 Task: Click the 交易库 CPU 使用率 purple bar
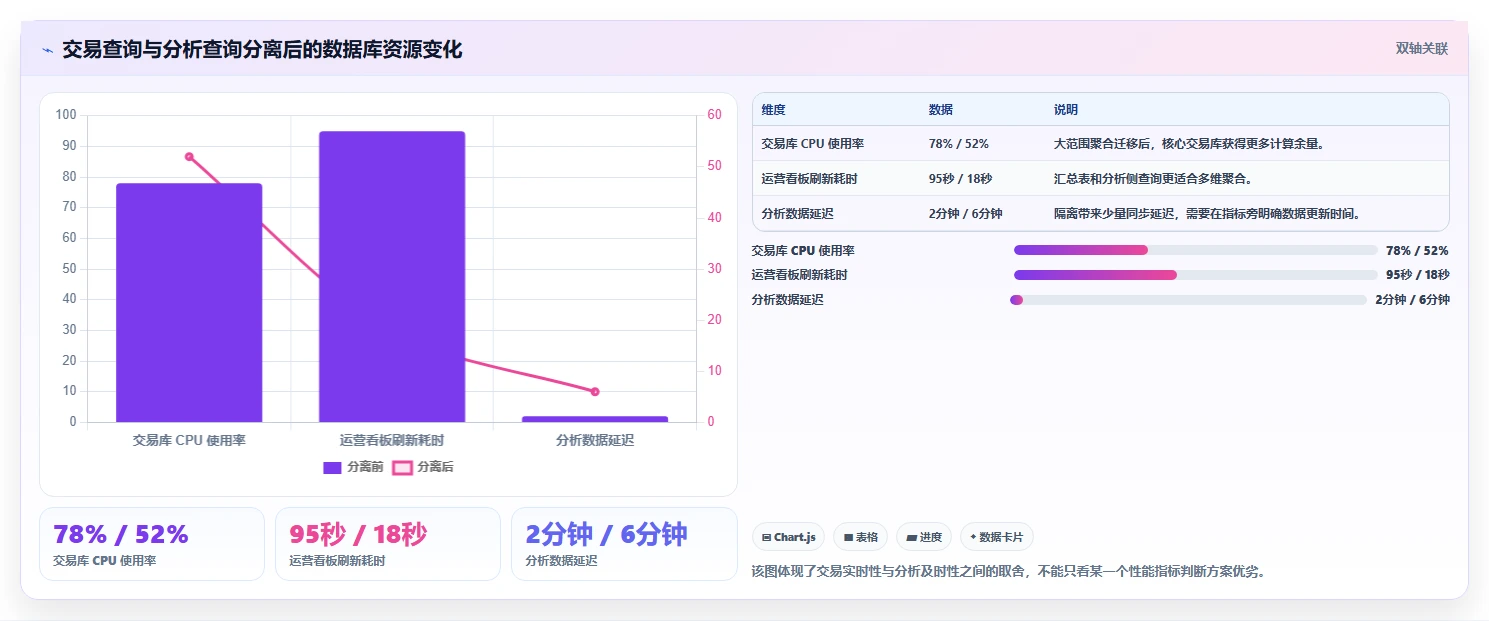pos(189,302)
